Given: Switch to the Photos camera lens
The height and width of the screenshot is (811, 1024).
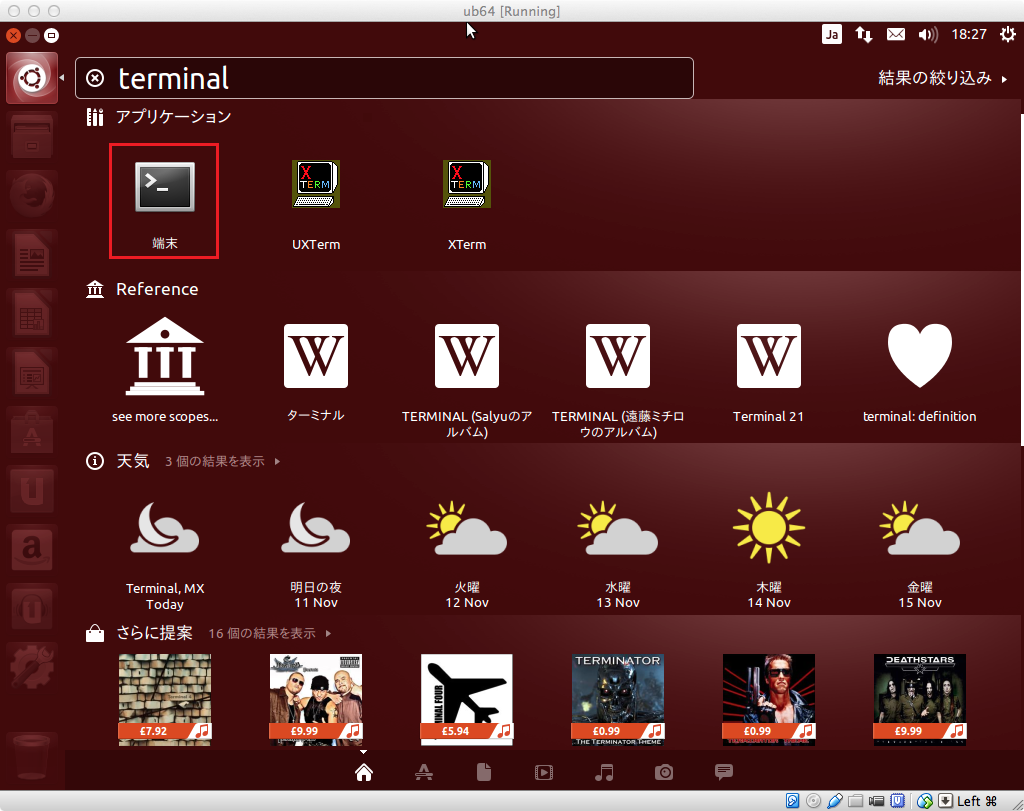Looking at the screenshot, I should pos(664,772).
